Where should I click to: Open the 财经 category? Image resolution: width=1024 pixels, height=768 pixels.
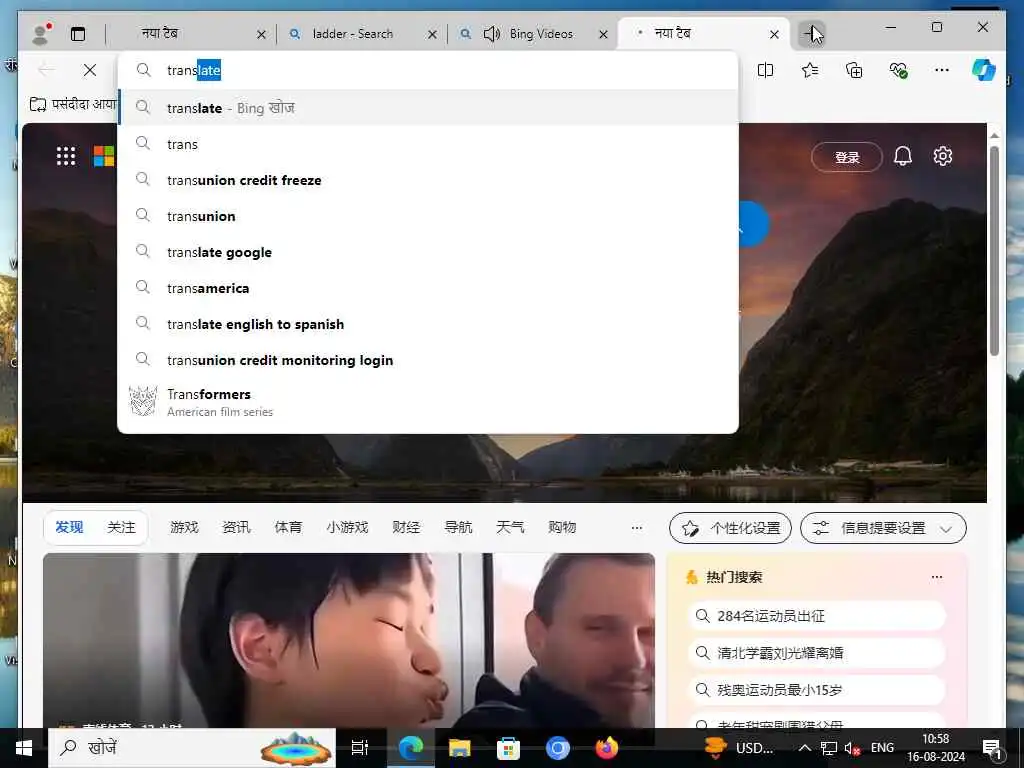(x=406, y=527)
